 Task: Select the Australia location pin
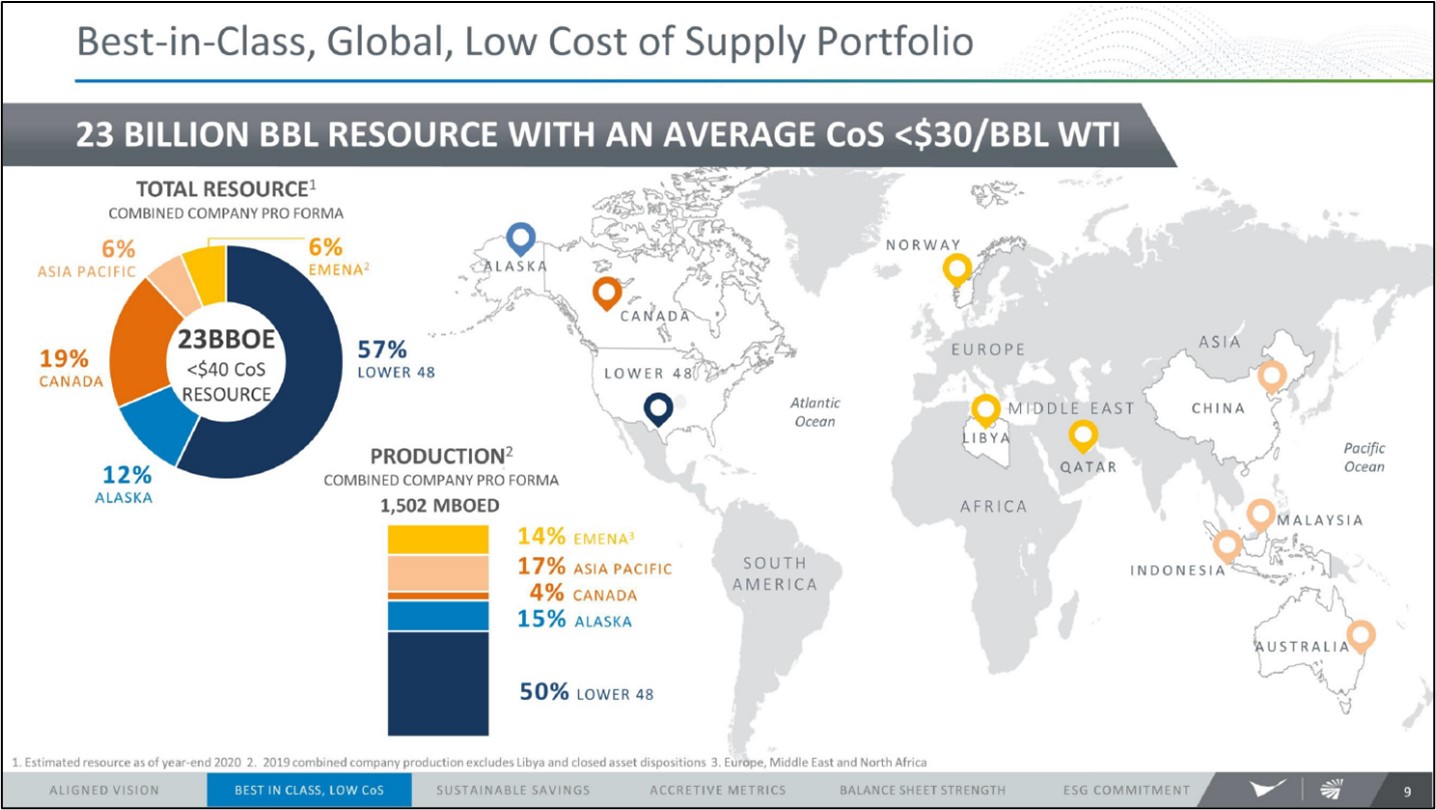pos(1360,635)
